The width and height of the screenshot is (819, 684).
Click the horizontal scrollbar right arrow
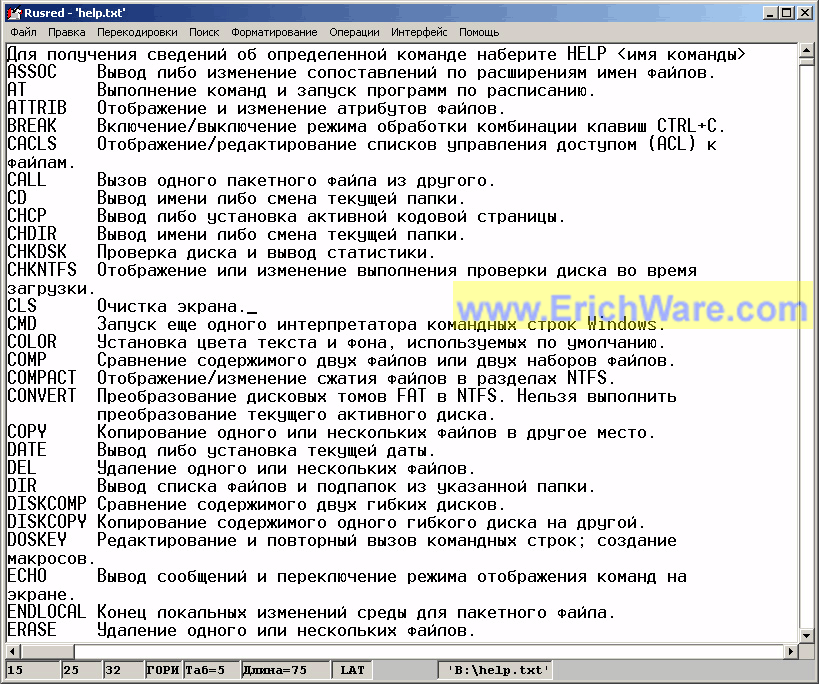pyautogui.click(x=791, y=652)
